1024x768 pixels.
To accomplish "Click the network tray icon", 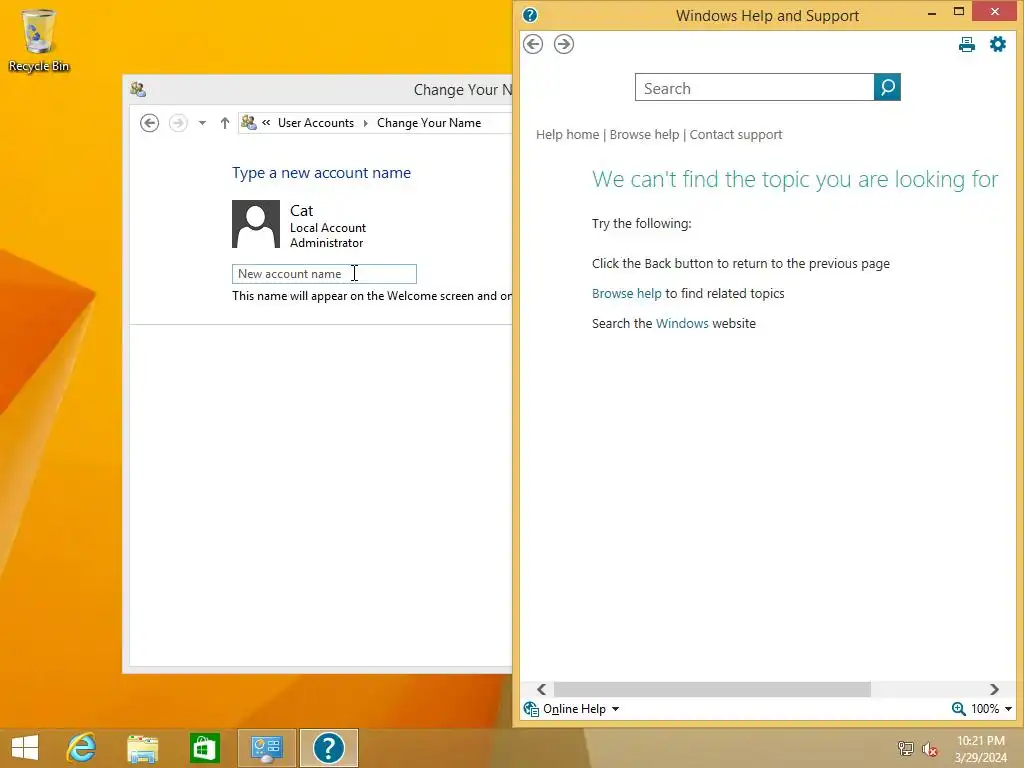I will pyautogui.click(x=905, y=748).
